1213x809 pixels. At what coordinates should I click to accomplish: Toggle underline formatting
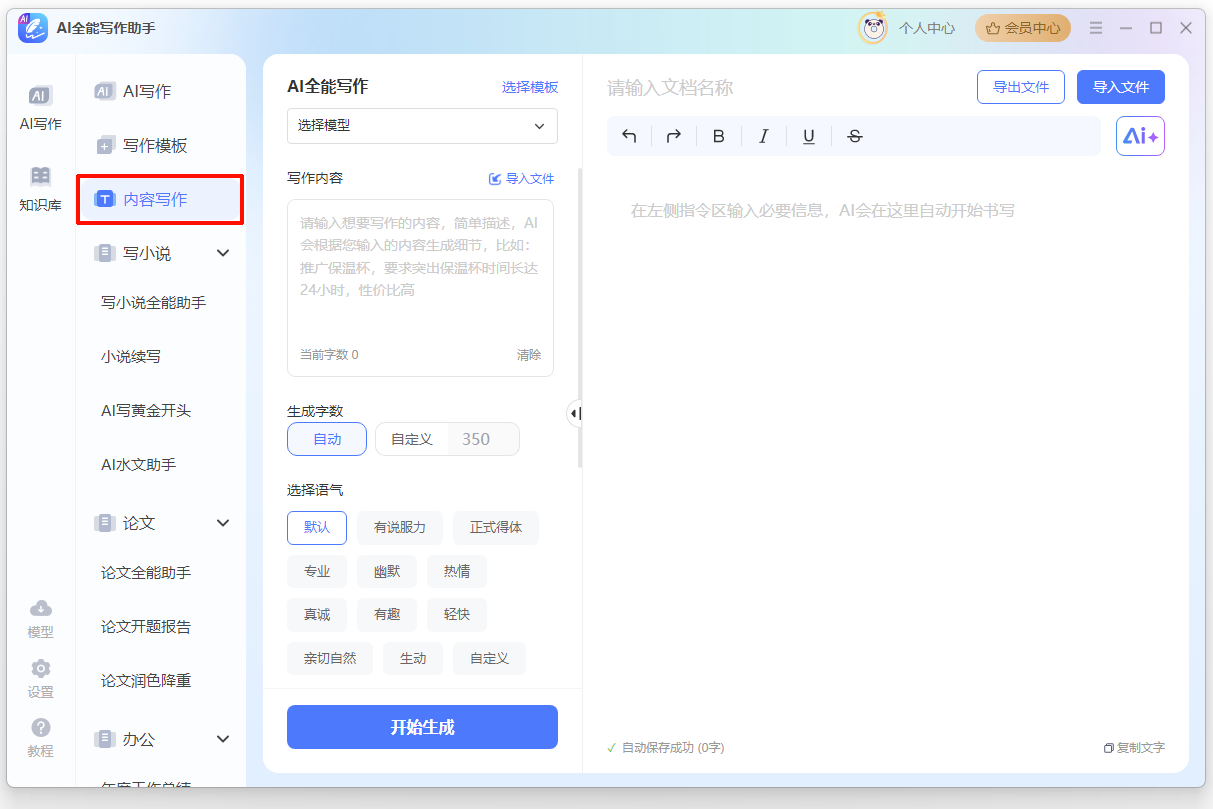pyautogui.click(x=808, y=135)
